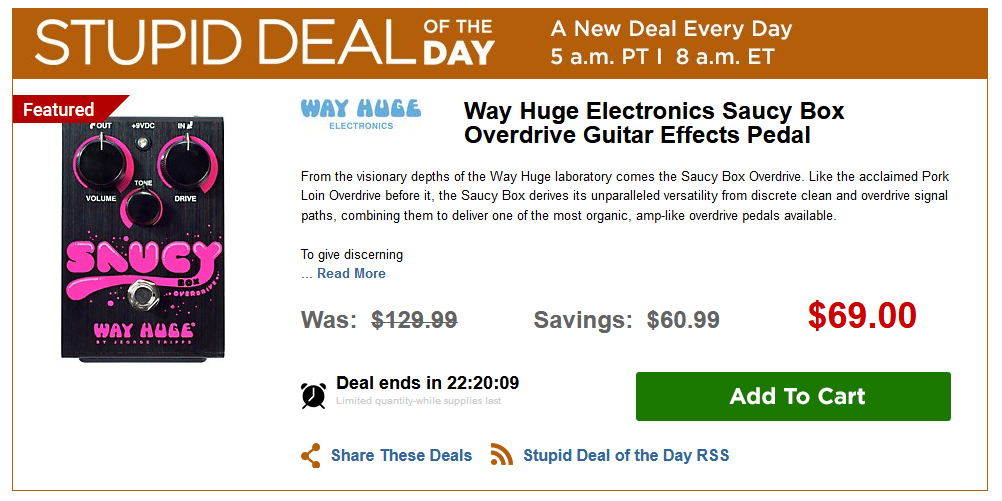Click the product description paragraph

[624, 196]
